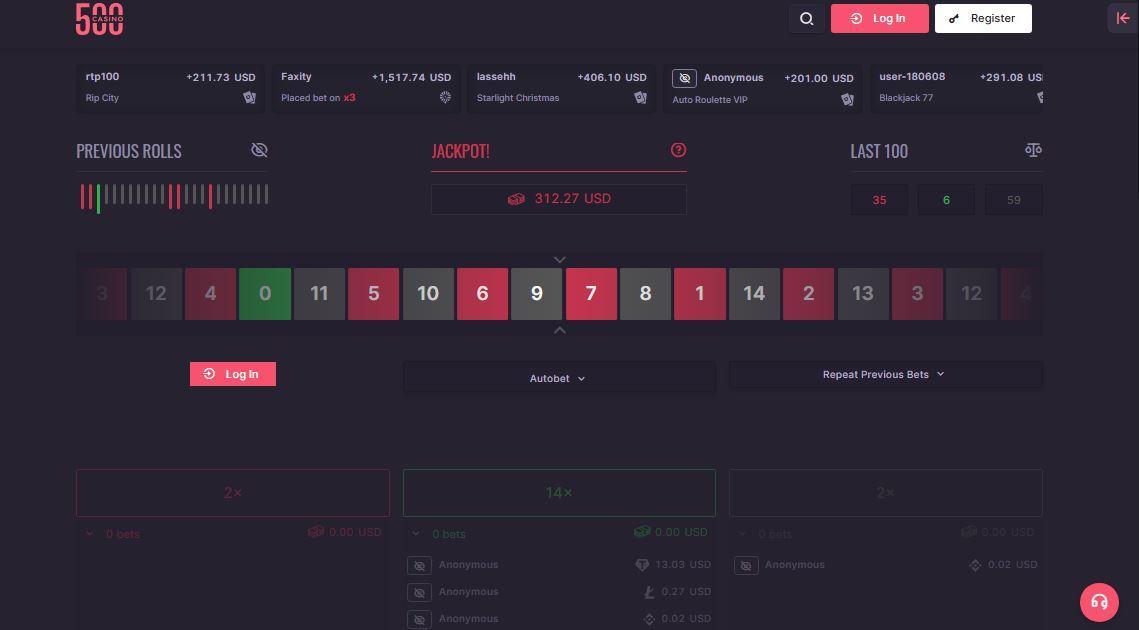Click the jackpot cash stack icon

[x=516, y=199]
